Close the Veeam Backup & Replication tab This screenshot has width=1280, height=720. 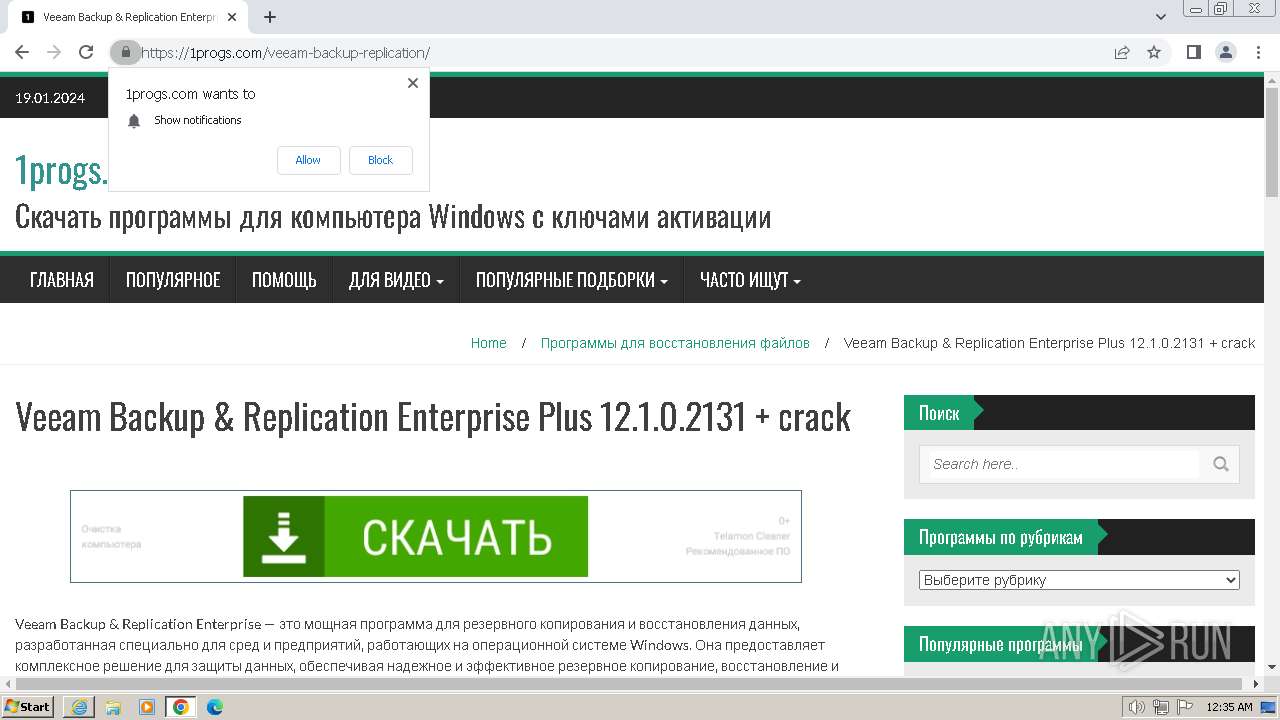coord(232,17)
